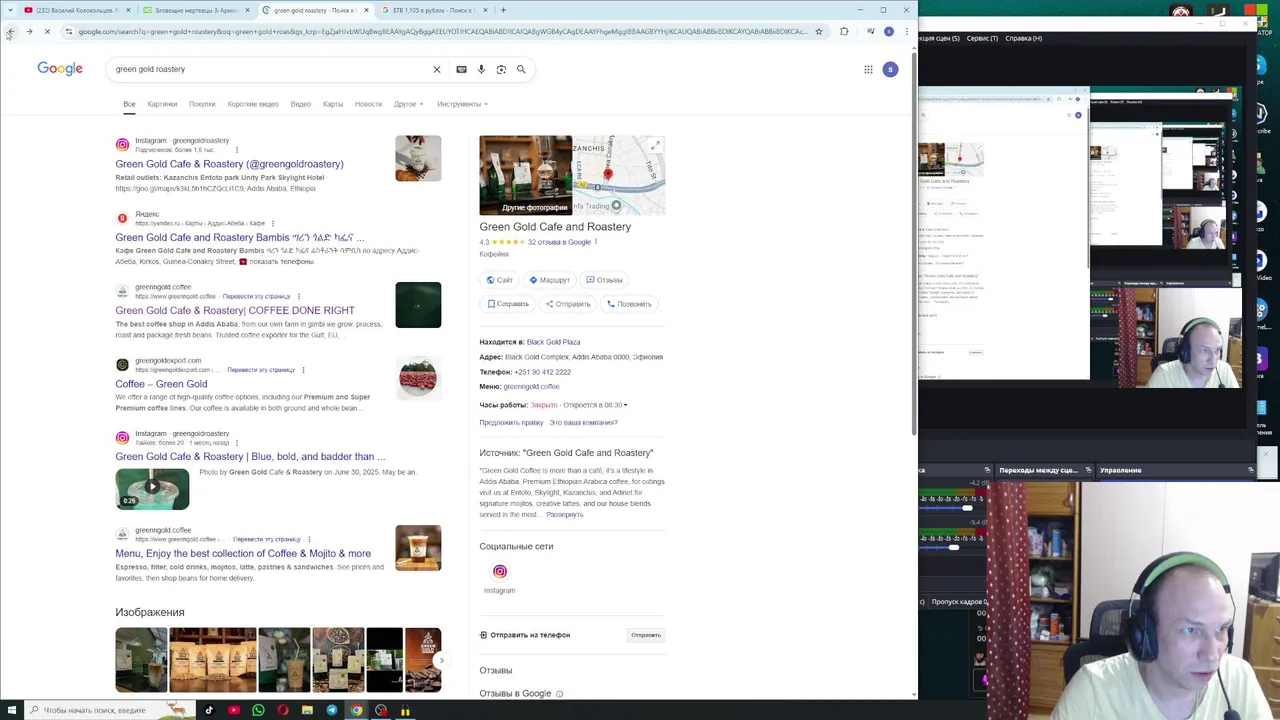The image size is (1280, 720).
Task: Switch to the 'ETB 1,105 в рублях' browser tab
Action: coord(434,10)
